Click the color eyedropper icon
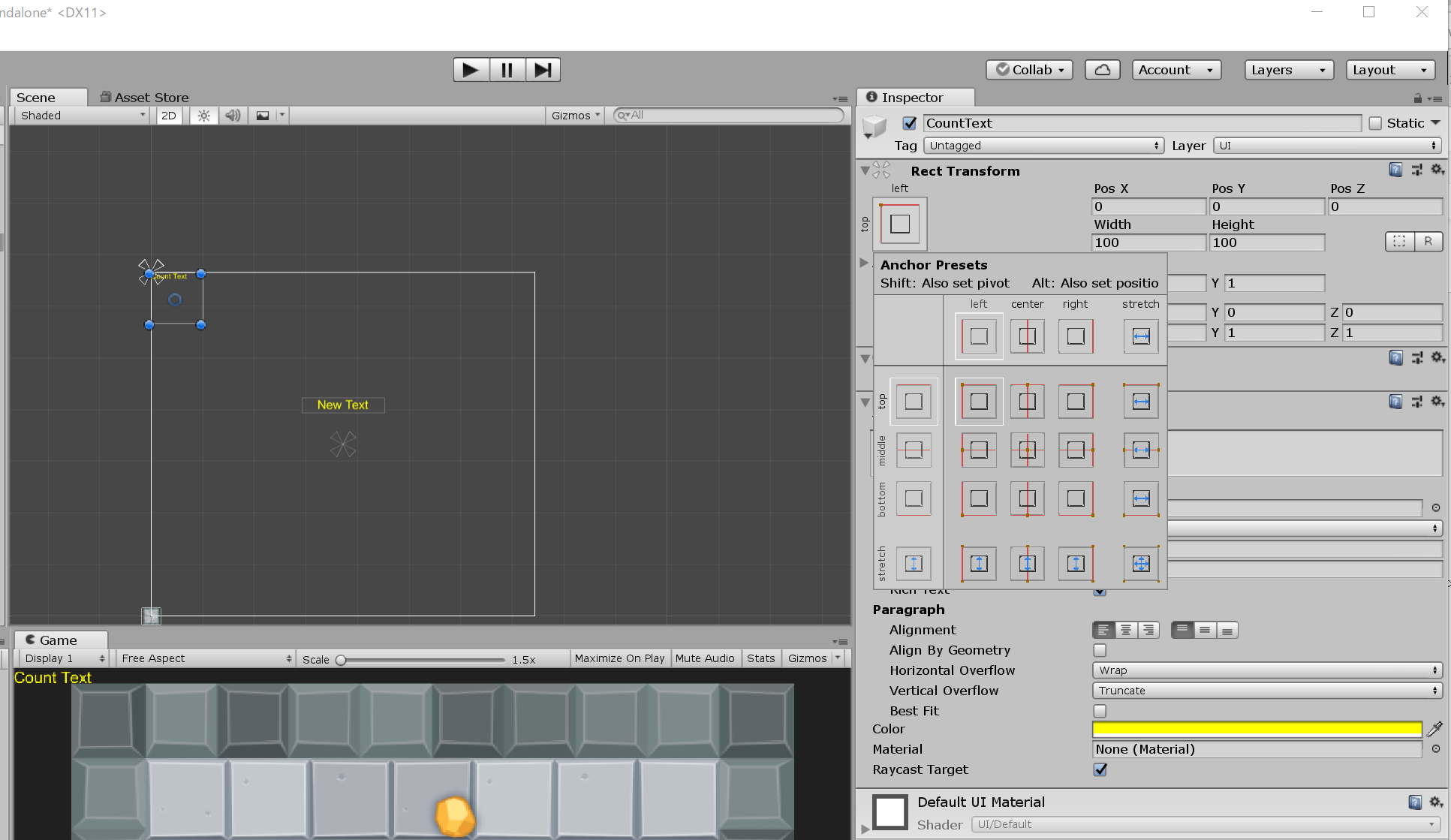This screenshot has height=840, width=1451. (1434, 729)
